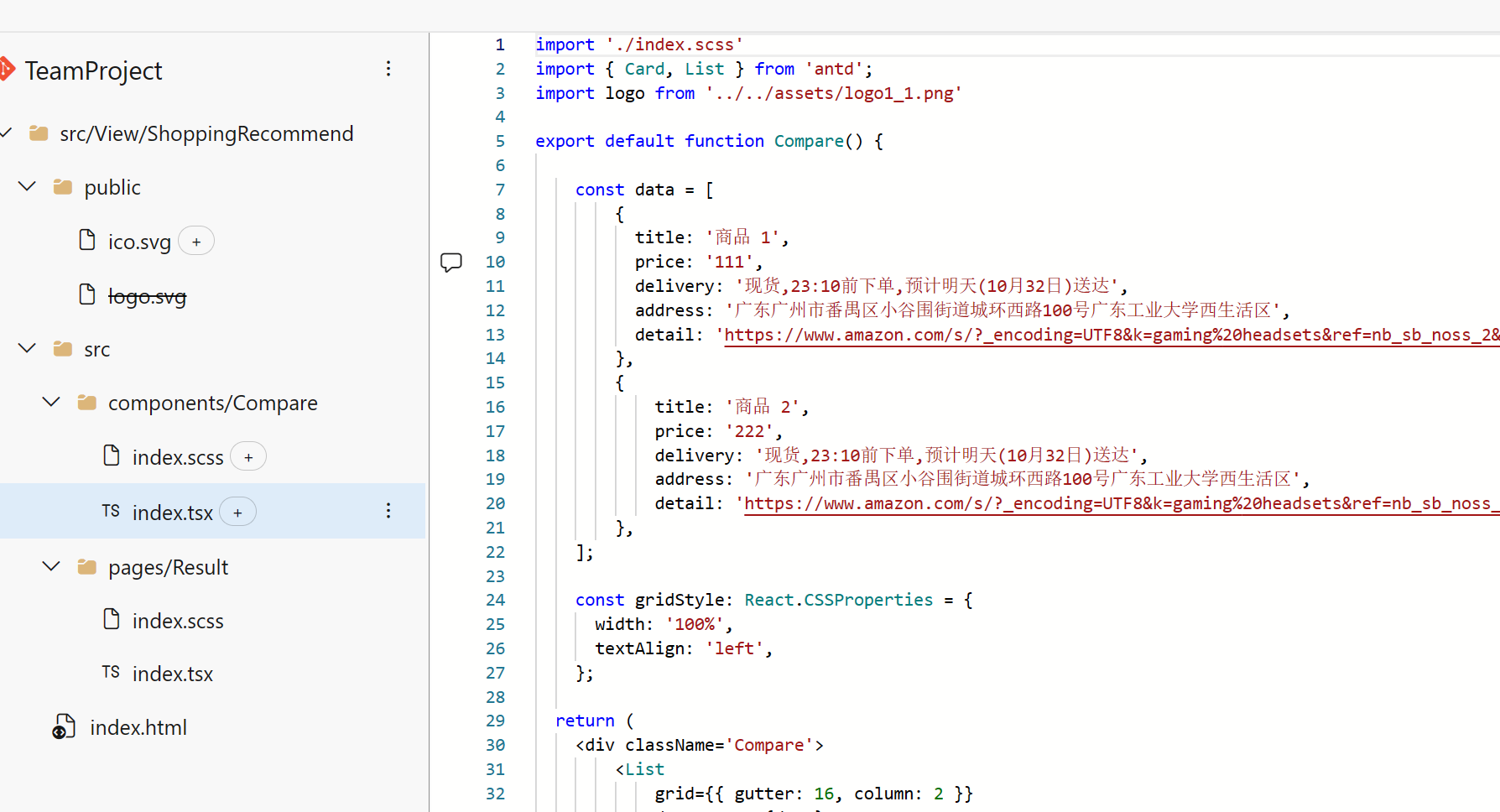Click the src folder icon
This screenshot has height=812, width=1500.
point(63,348)
